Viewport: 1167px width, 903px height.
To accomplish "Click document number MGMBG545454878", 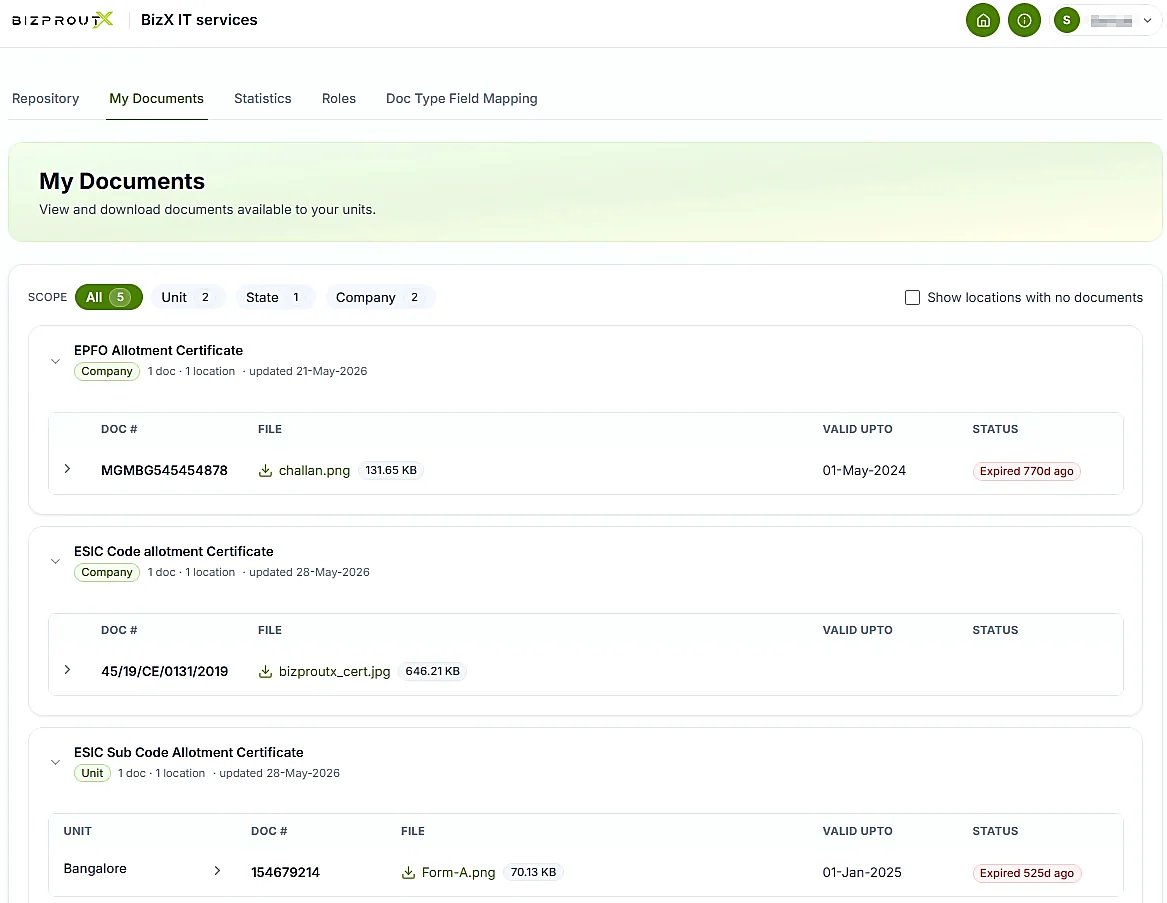I will pos(164,470).
